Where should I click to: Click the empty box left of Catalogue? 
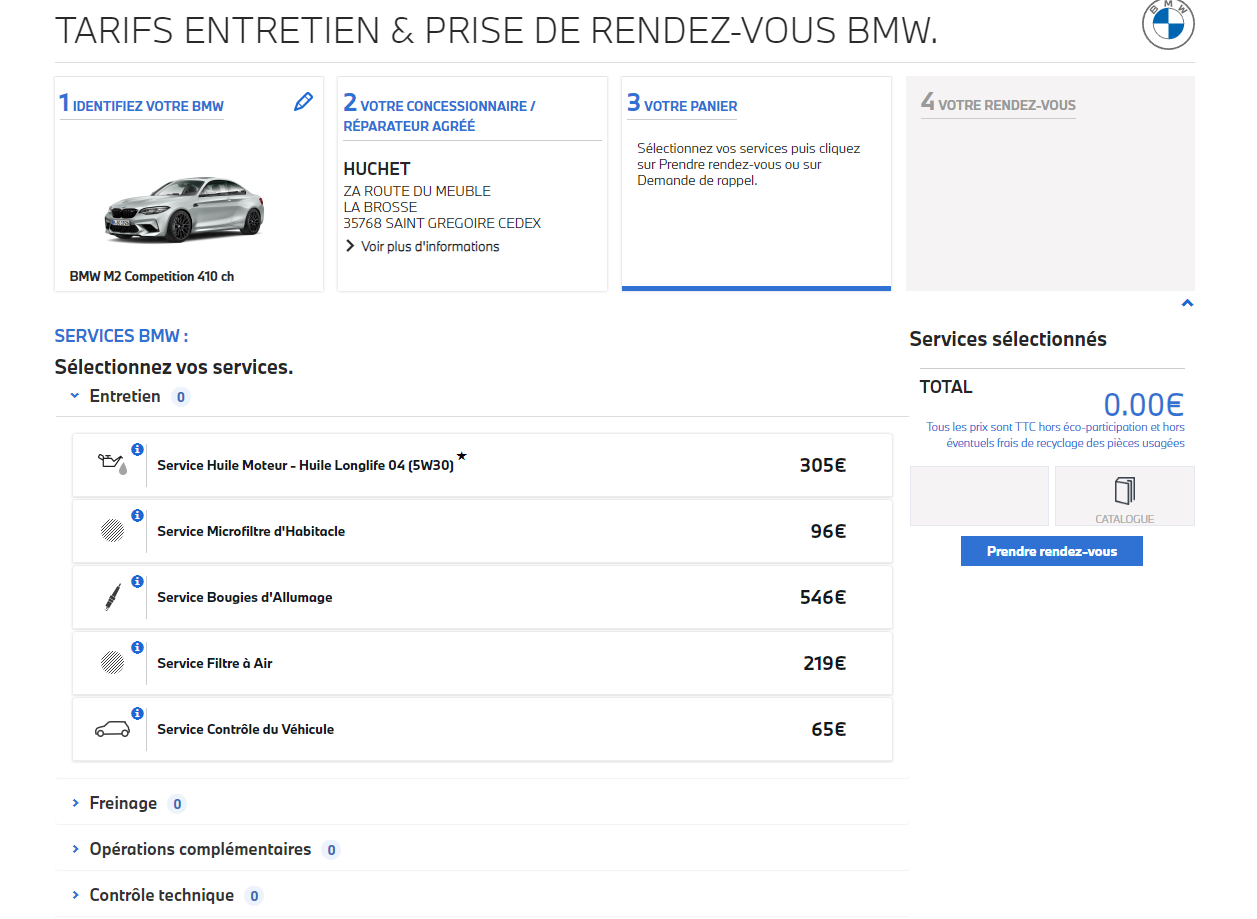point(979,496)
